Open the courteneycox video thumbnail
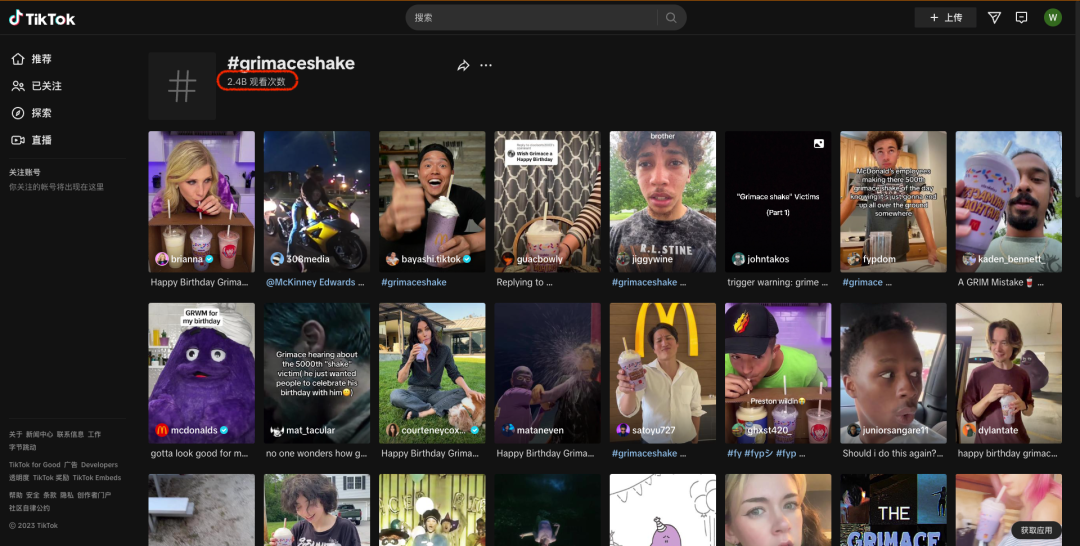The height and width of the screenshot is (546, 1080). pyautogui.click(x=432, y=373)
